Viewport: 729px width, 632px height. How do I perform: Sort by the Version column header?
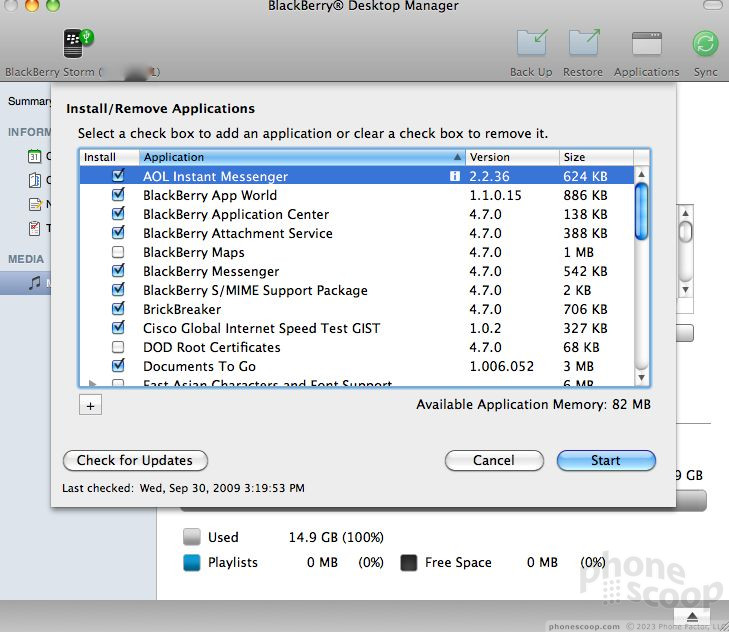click(x=512, y=157)
